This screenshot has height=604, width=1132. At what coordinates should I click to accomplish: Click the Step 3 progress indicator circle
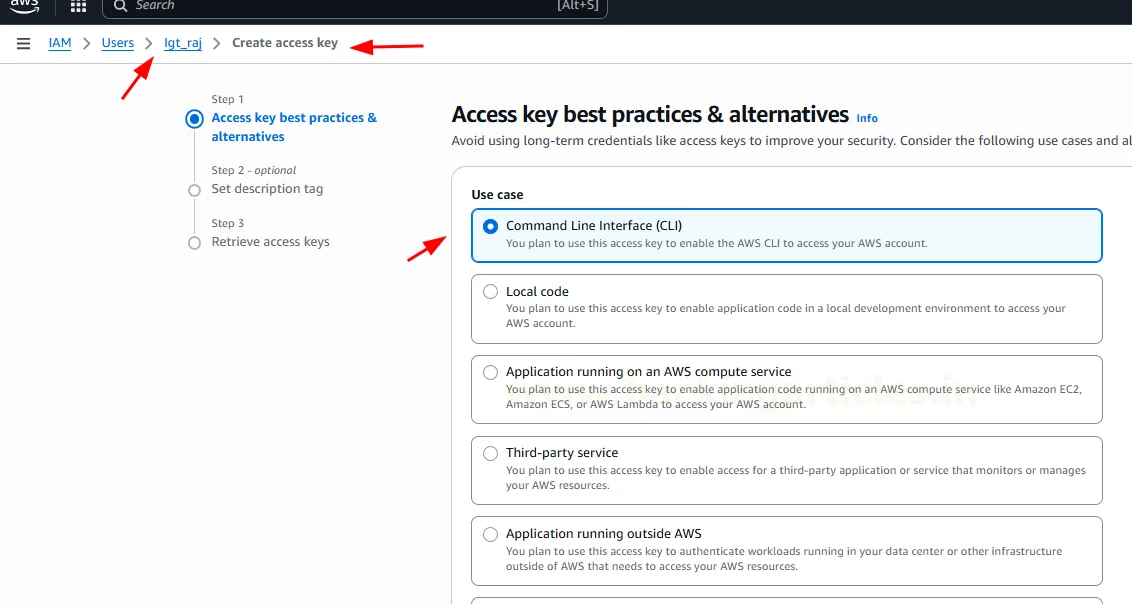point(194,243)
